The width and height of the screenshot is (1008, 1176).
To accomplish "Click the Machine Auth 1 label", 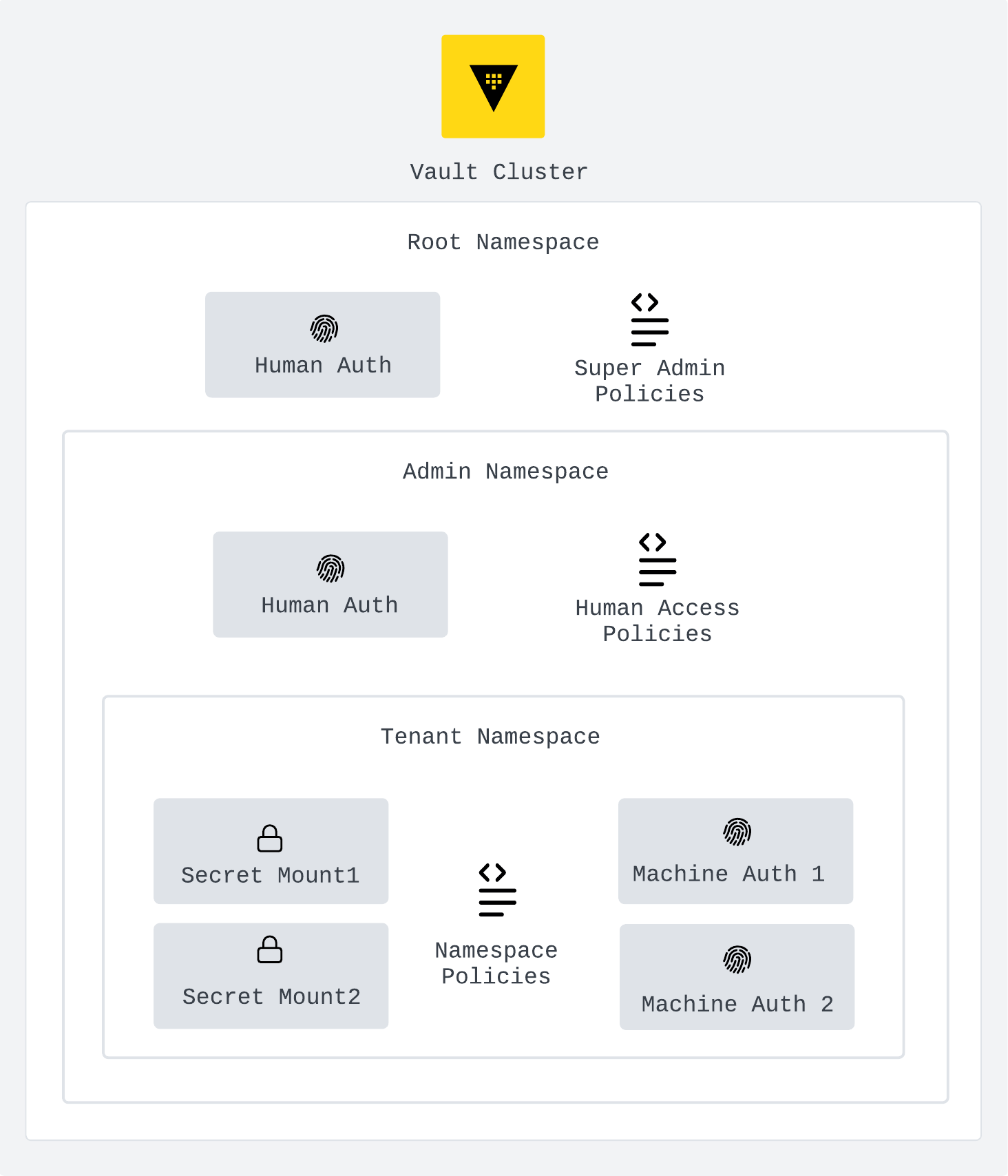I will tap(728, 874).
